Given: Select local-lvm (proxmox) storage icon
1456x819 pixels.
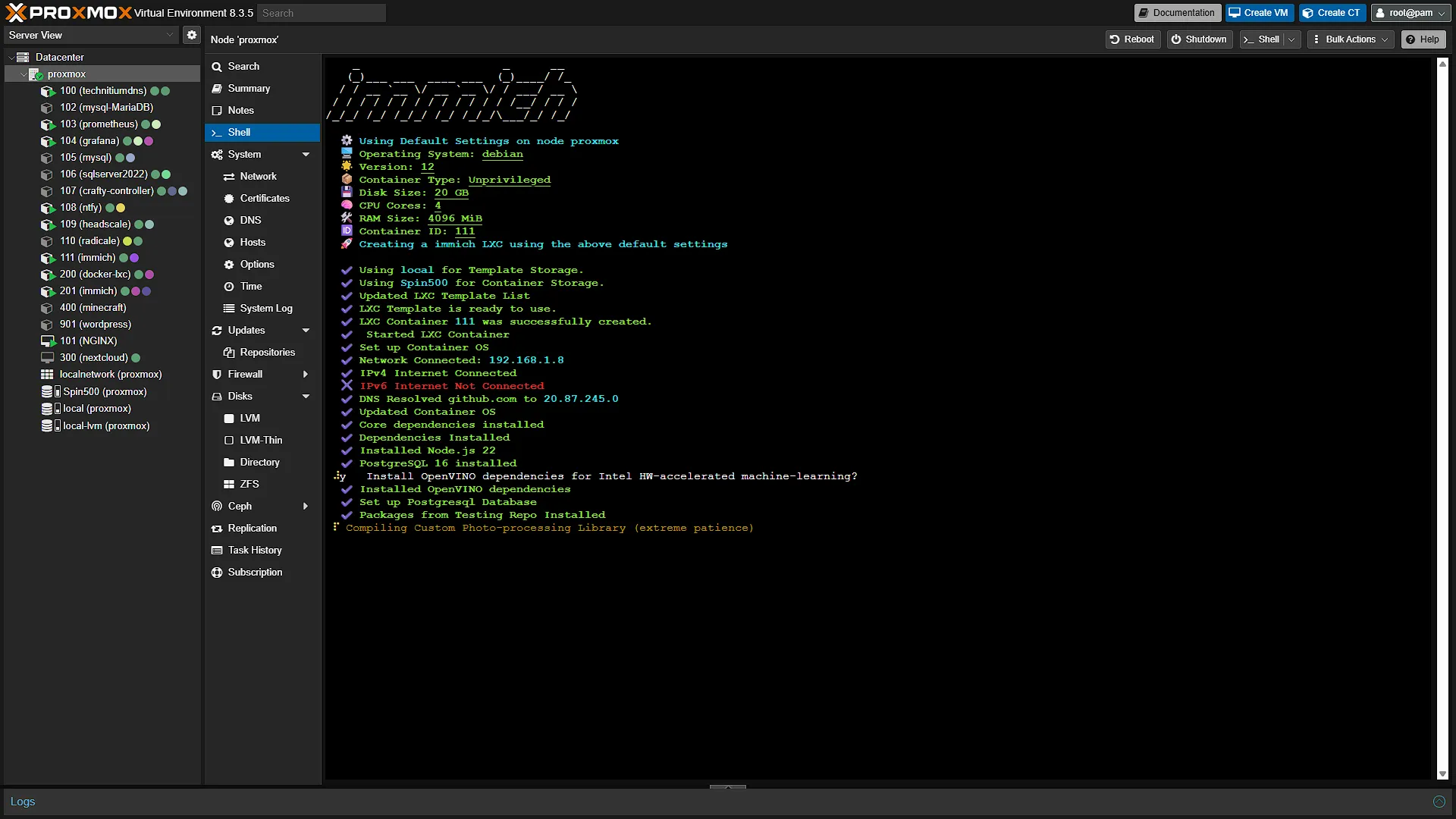Looking at the screenshot, I should (50, 426).
